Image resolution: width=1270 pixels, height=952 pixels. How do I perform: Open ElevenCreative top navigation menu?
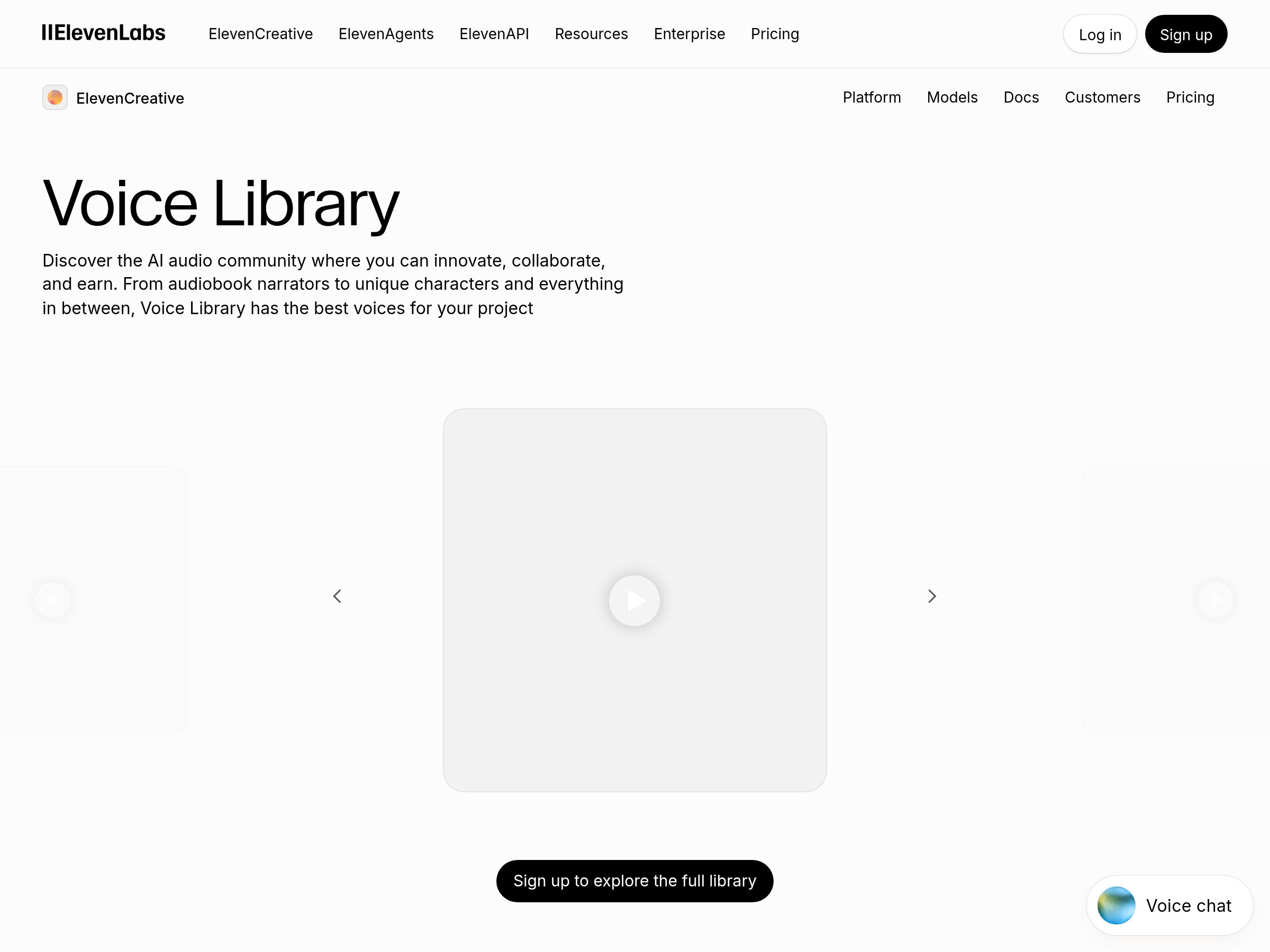pyautogui.click(x=261, y=34)
